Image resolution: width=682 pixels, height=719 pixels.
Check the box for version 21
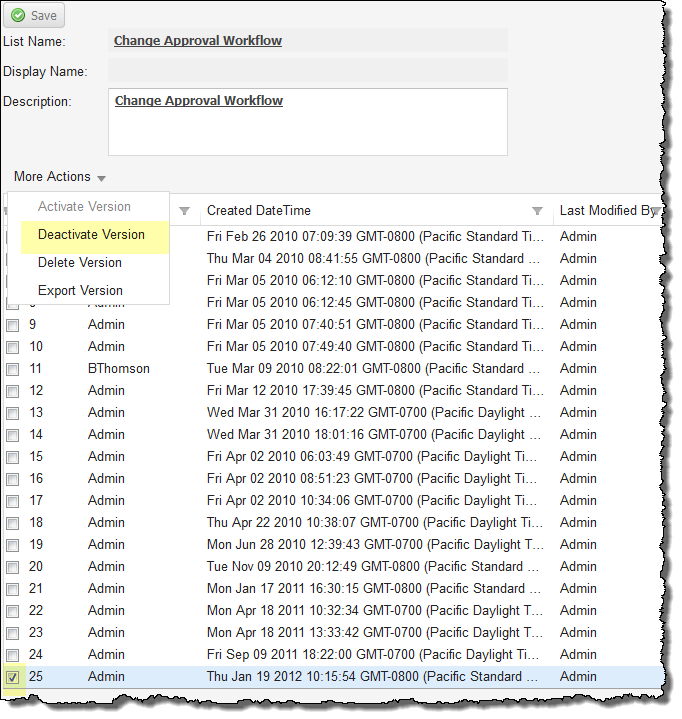(12, 589)
